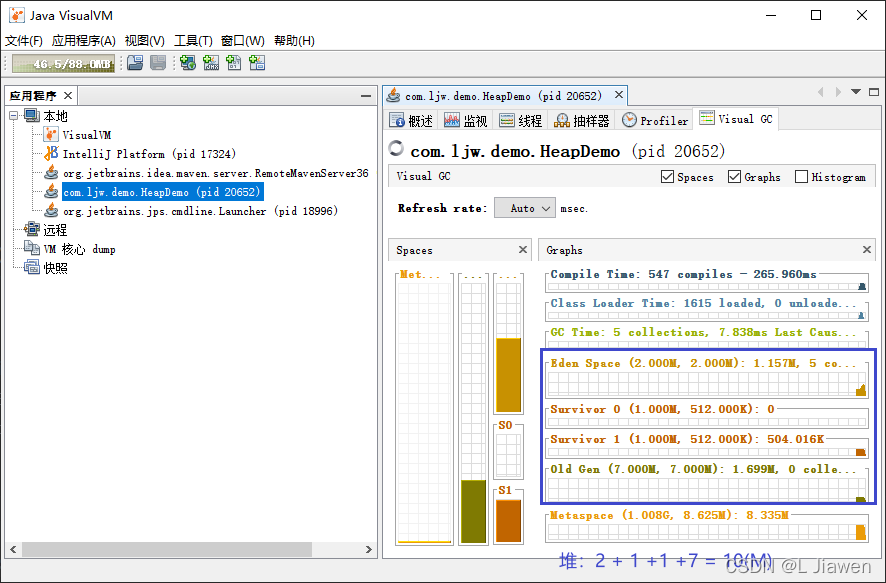The width and height of the screenshot is (886, 583).
Task: Click the memory usage gauge in toolbar
Action: (x=63, y=64)
